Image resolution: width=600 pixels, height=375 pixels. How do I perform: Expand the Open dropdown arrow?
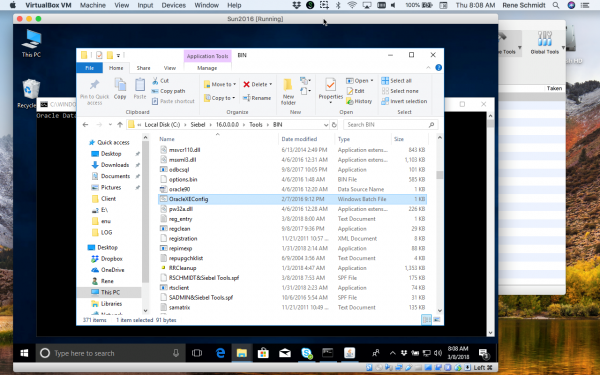[372, 81]
